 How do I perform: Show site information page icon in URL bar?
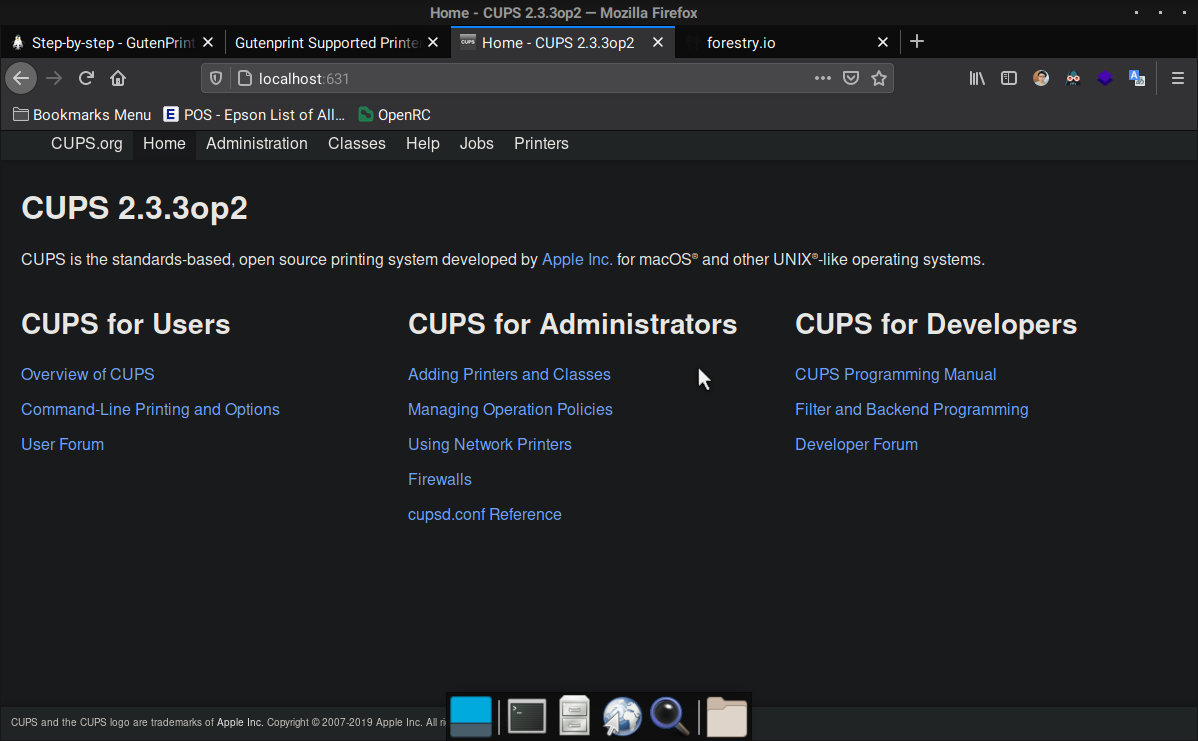244,78
